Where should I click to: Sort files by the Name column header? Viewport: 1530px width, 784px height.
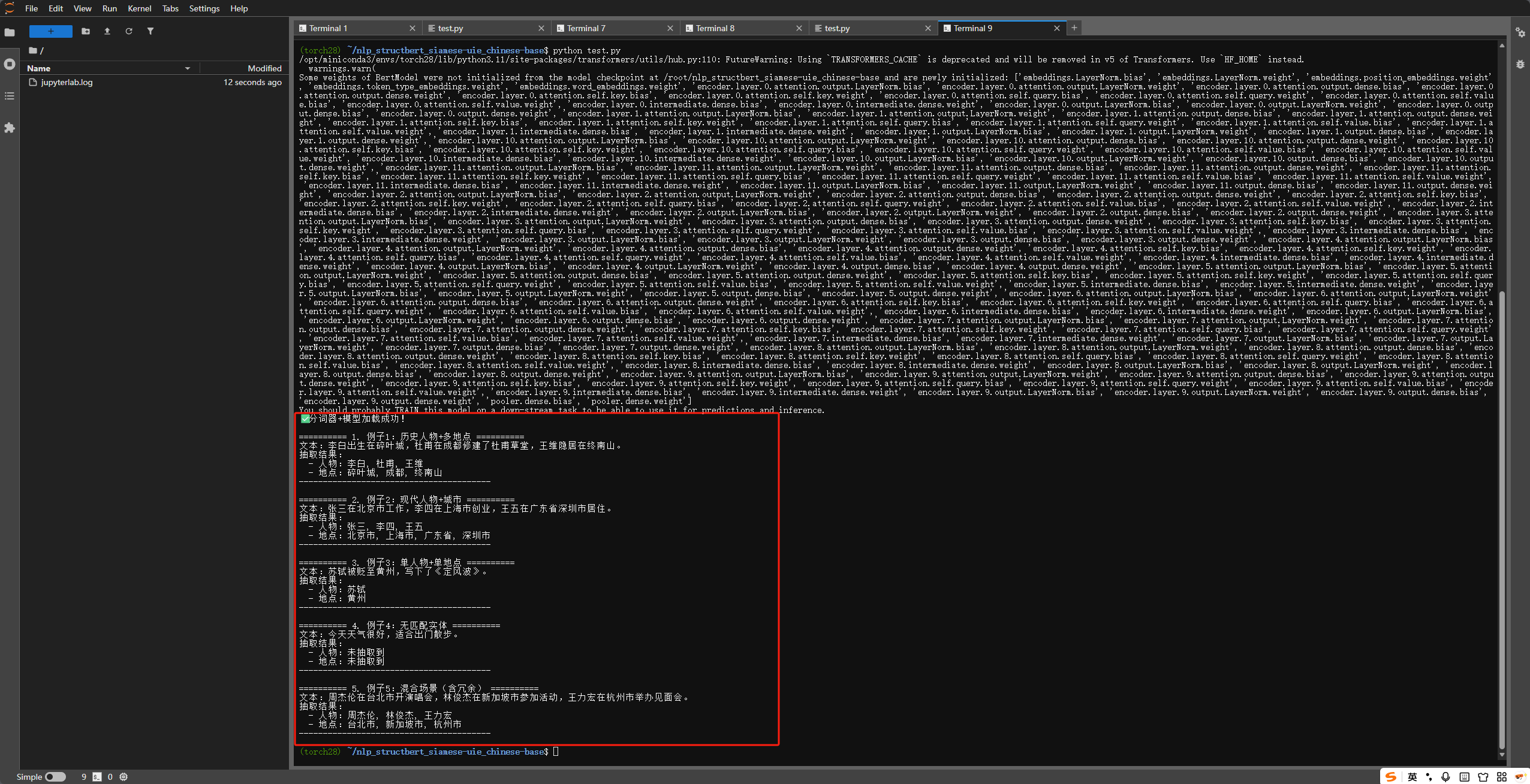[x=110, y=68]
